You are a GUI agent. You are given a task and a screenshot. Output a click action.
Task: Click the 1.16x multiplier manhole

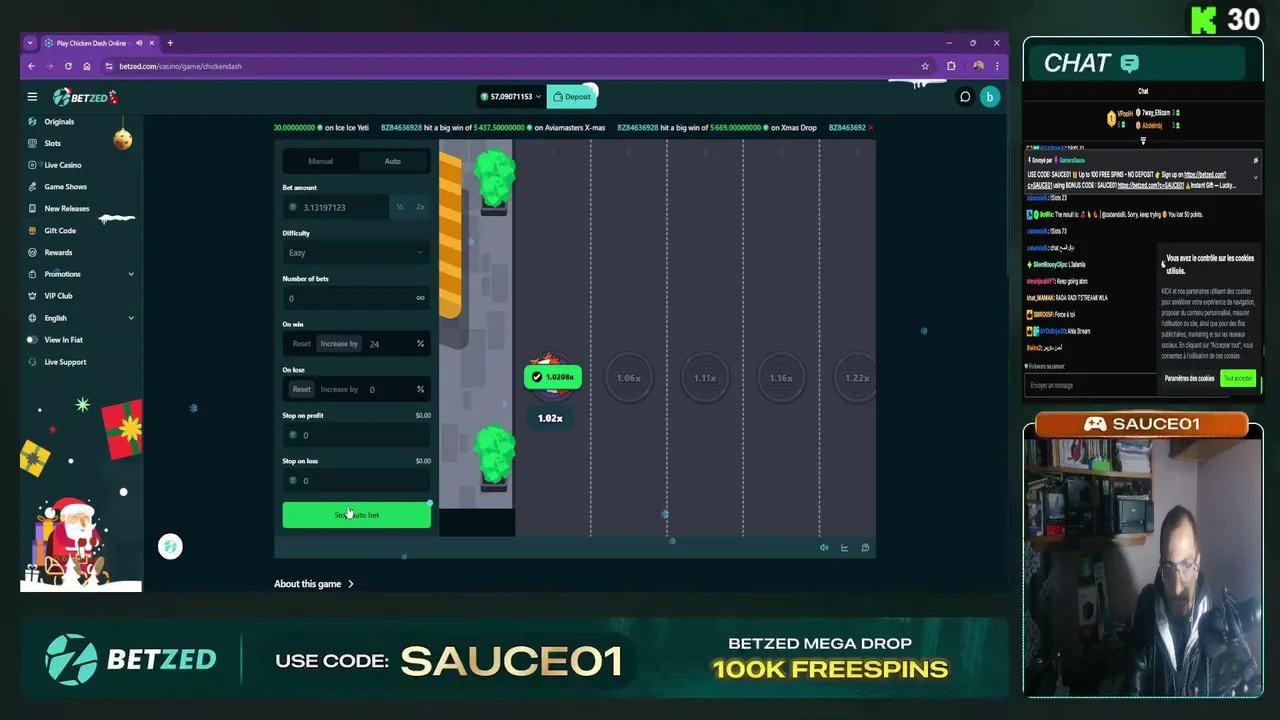pyautogui.click(x=780, y=378)
